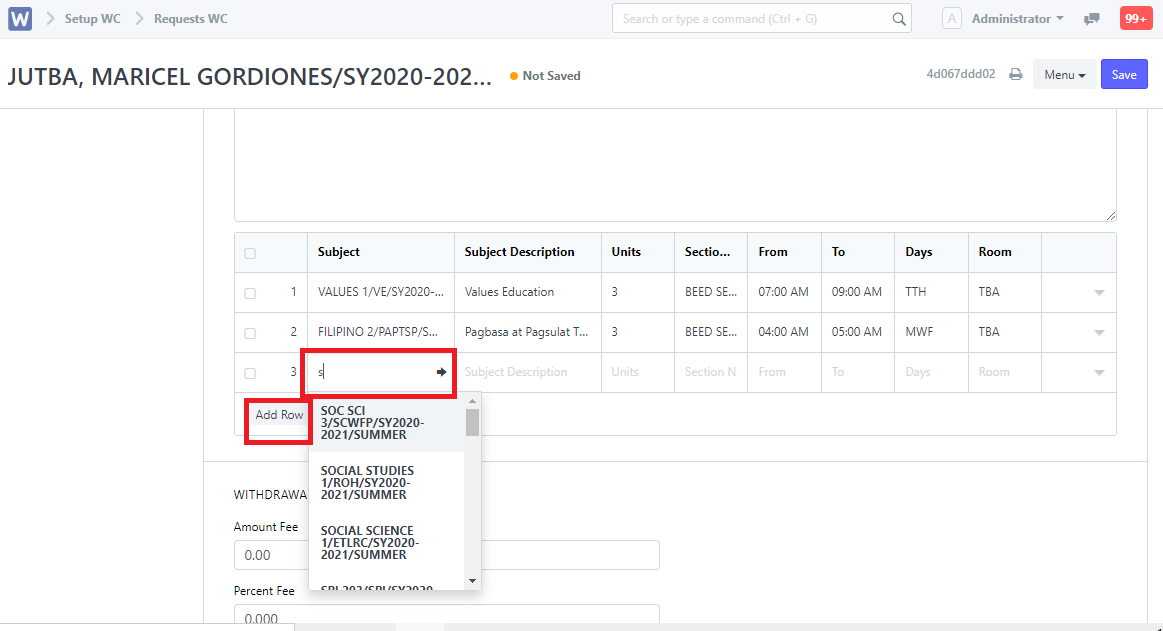The image size is (1163, 631).
Task: Click the suggestion list scrollbar thumb
Action: [472, 422]
